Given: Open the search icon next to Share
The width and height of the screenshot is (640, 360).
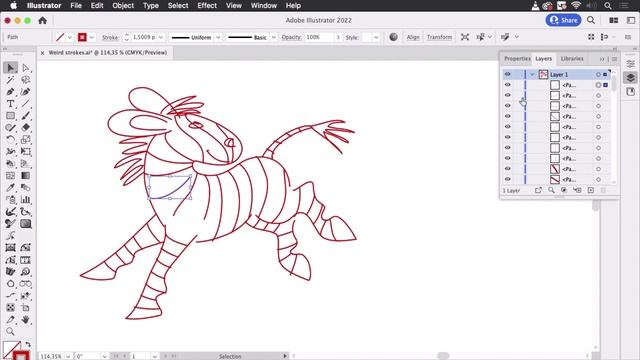Looking at the screenshot, I should point(591,20).
